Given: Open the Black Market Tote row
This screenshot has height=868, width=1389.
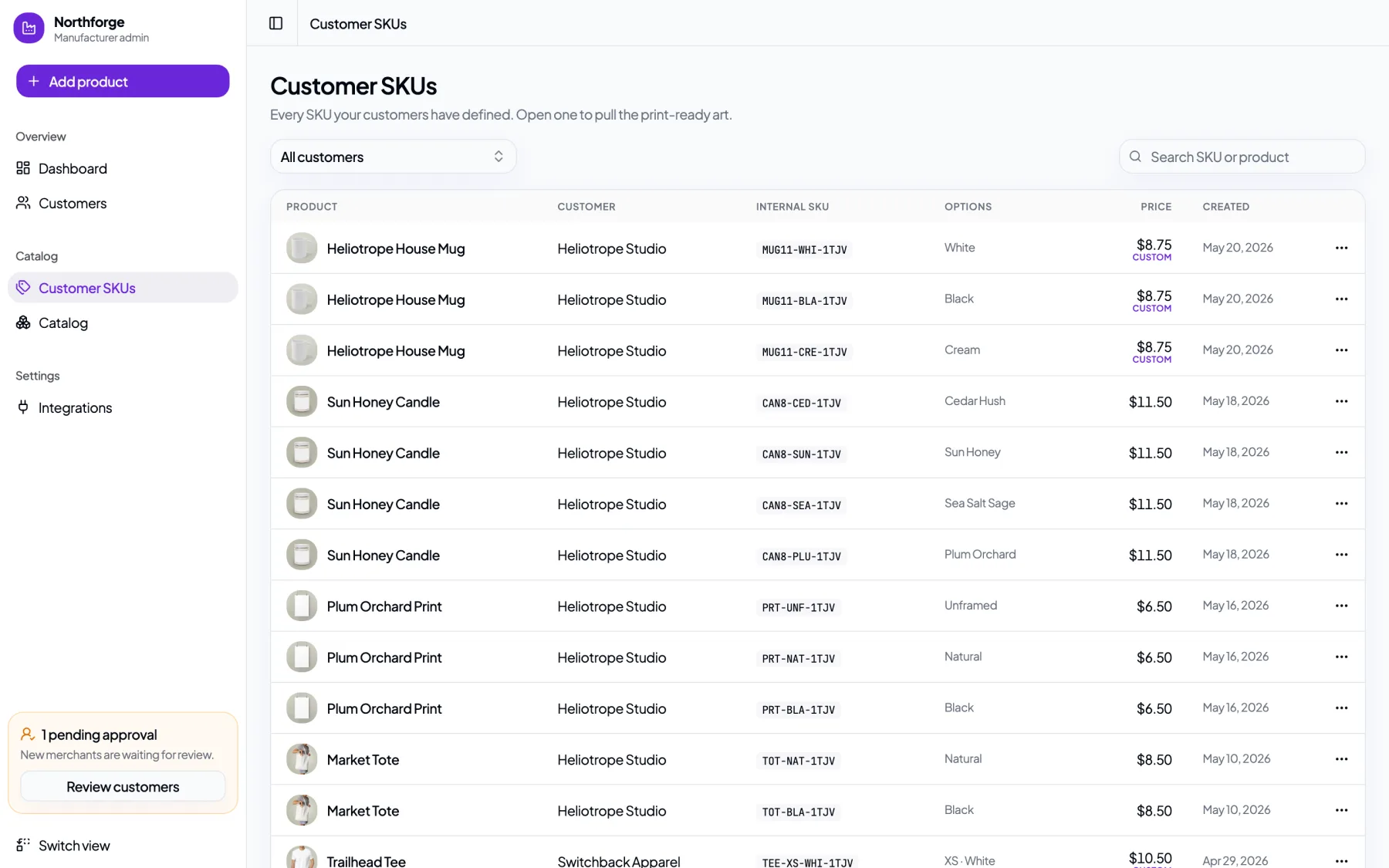Looking at the screenshot, I should click(817, 810).
